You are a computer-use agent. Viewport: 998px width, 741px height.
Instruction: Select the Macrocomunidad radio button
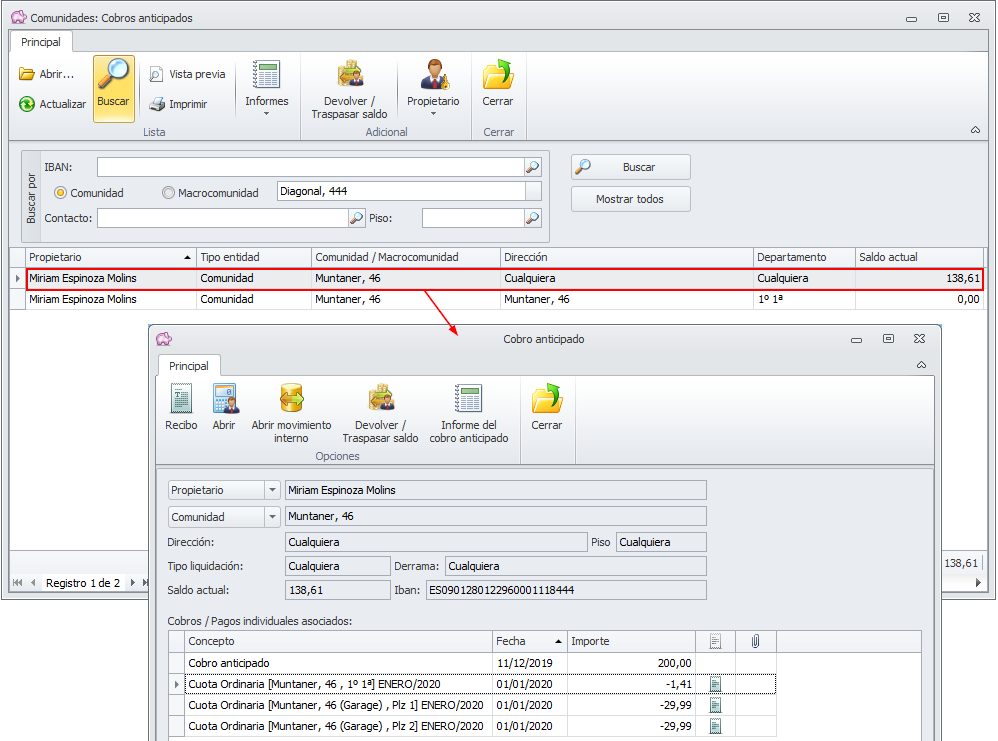click(x=168, y=193)
